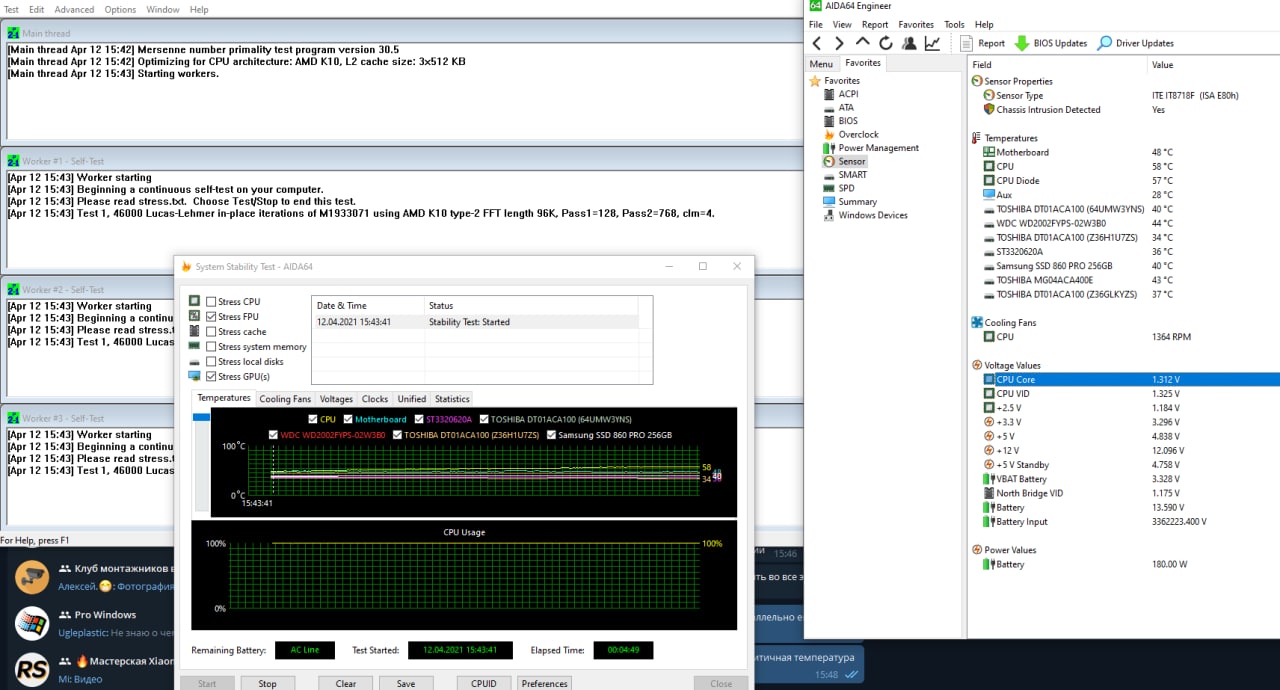Toggle the CPU graph legend checkbox
Viewport: 1280px width, 690px height.
(313, 420)
